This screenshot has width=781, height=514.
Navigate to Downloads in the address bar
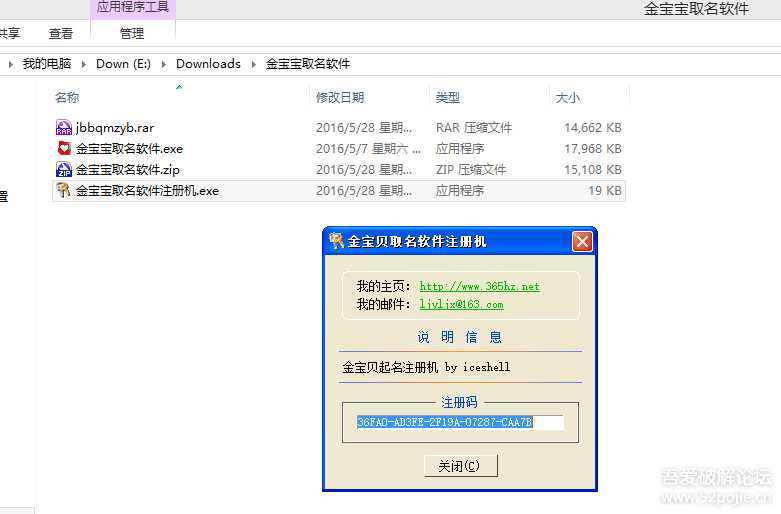click(x=208, y=64)
